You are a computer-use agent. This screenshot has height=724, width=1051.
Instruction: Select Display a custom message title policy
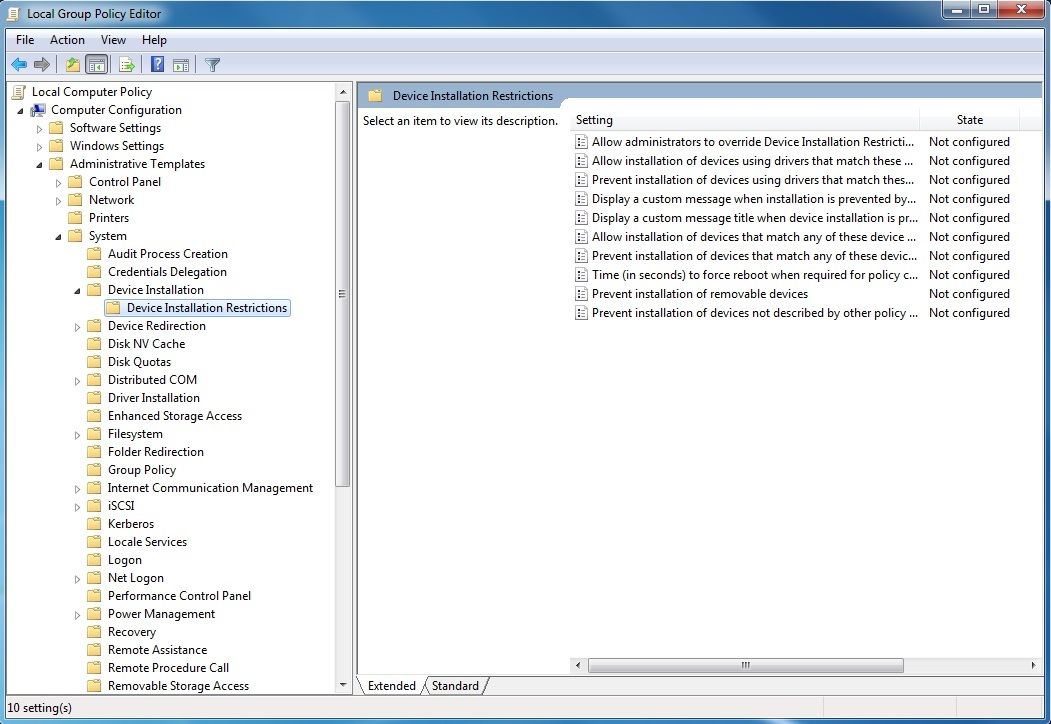(755, 218)
